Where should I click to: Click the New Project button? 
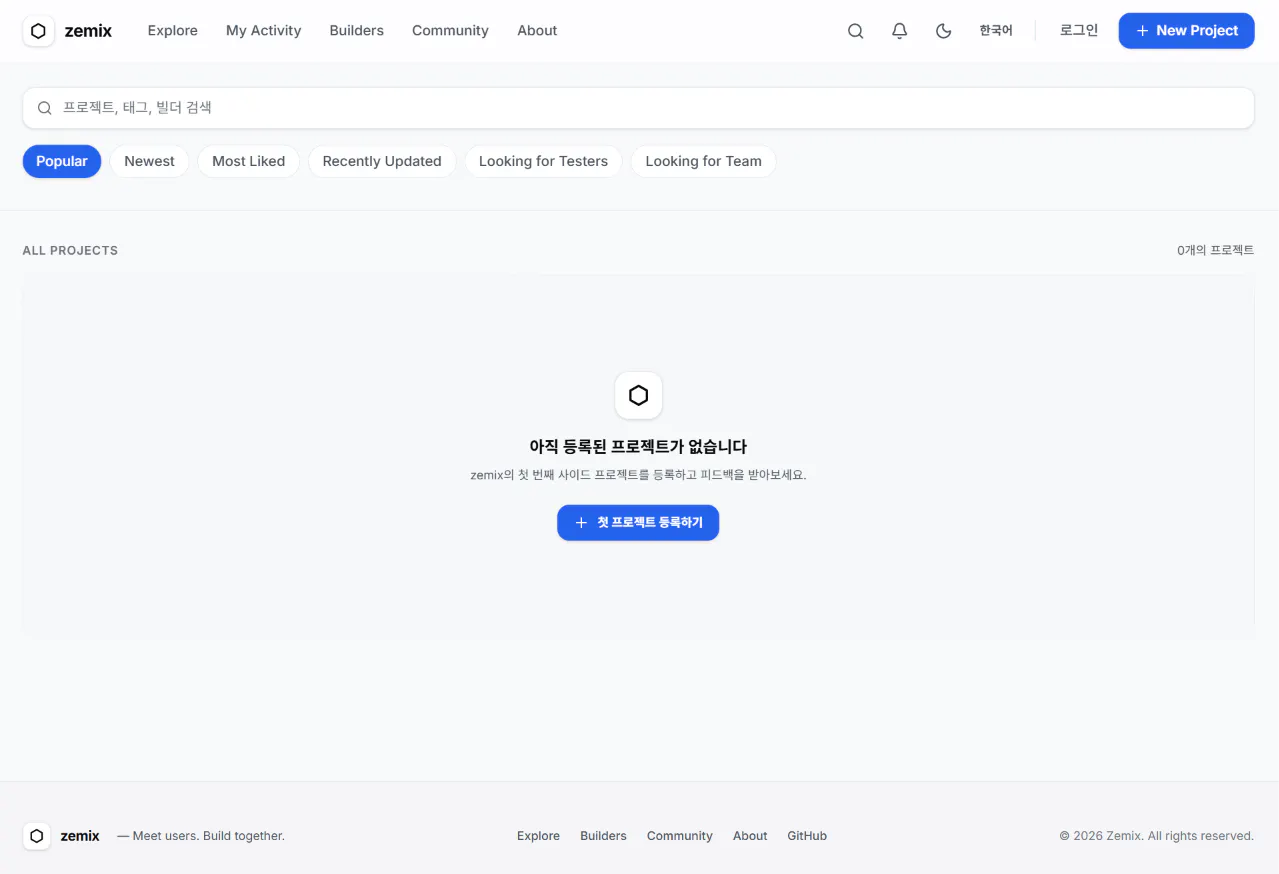(1186, 31)
